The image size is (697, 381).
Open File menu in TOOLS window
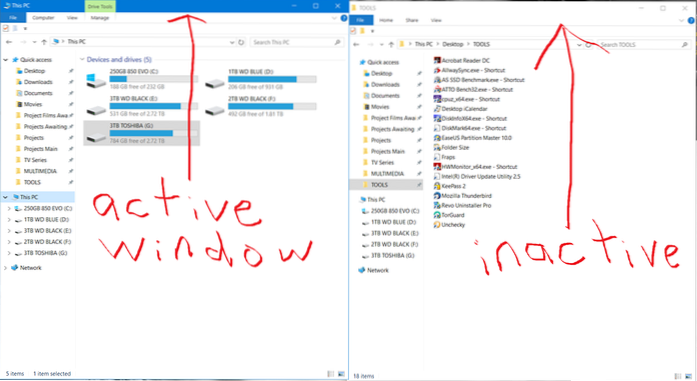(361, 20)
